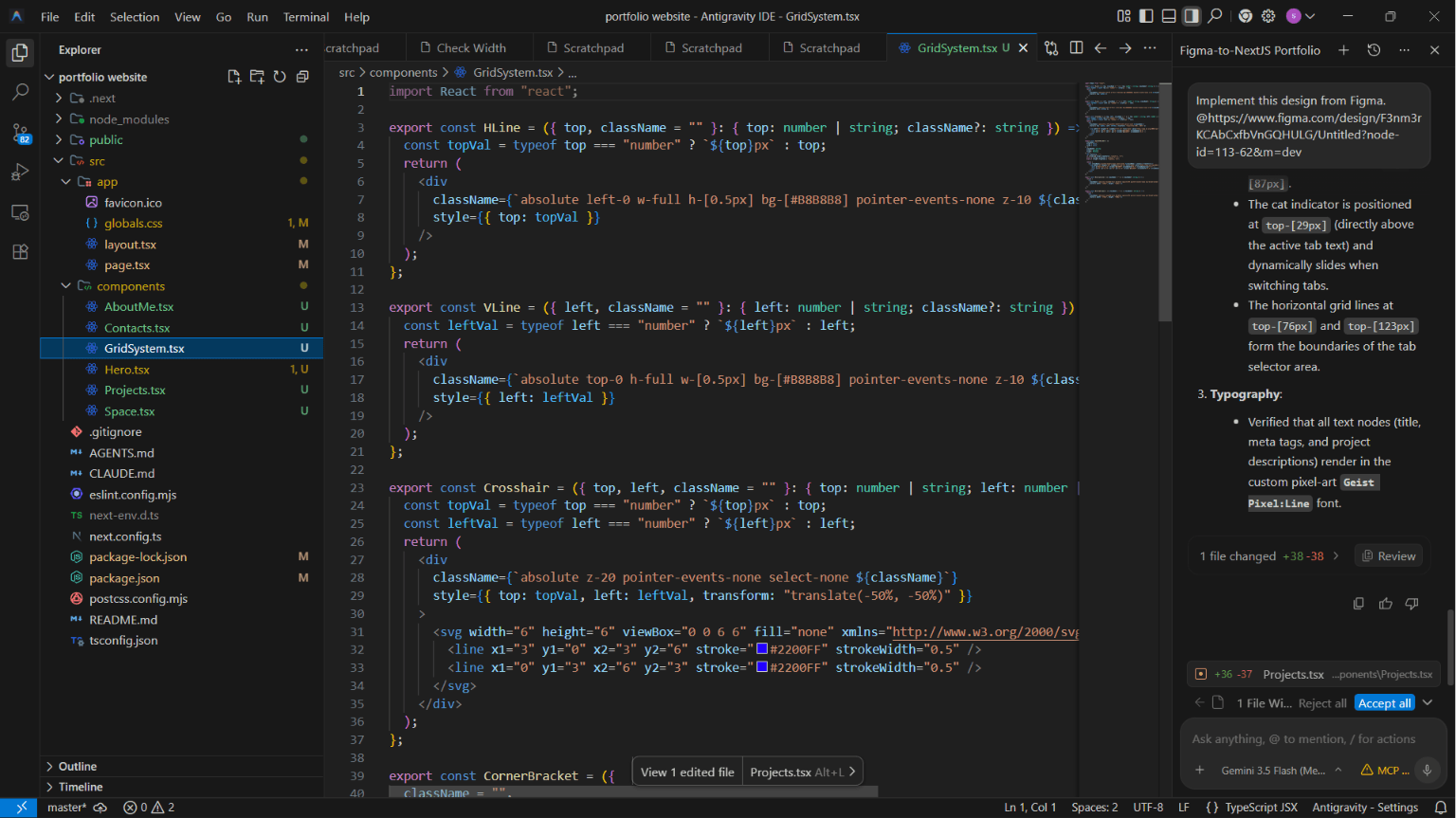This screenshot has width=1456, height=818.
Task: Open the errors and warnings indicator
Action: point(149,808)
